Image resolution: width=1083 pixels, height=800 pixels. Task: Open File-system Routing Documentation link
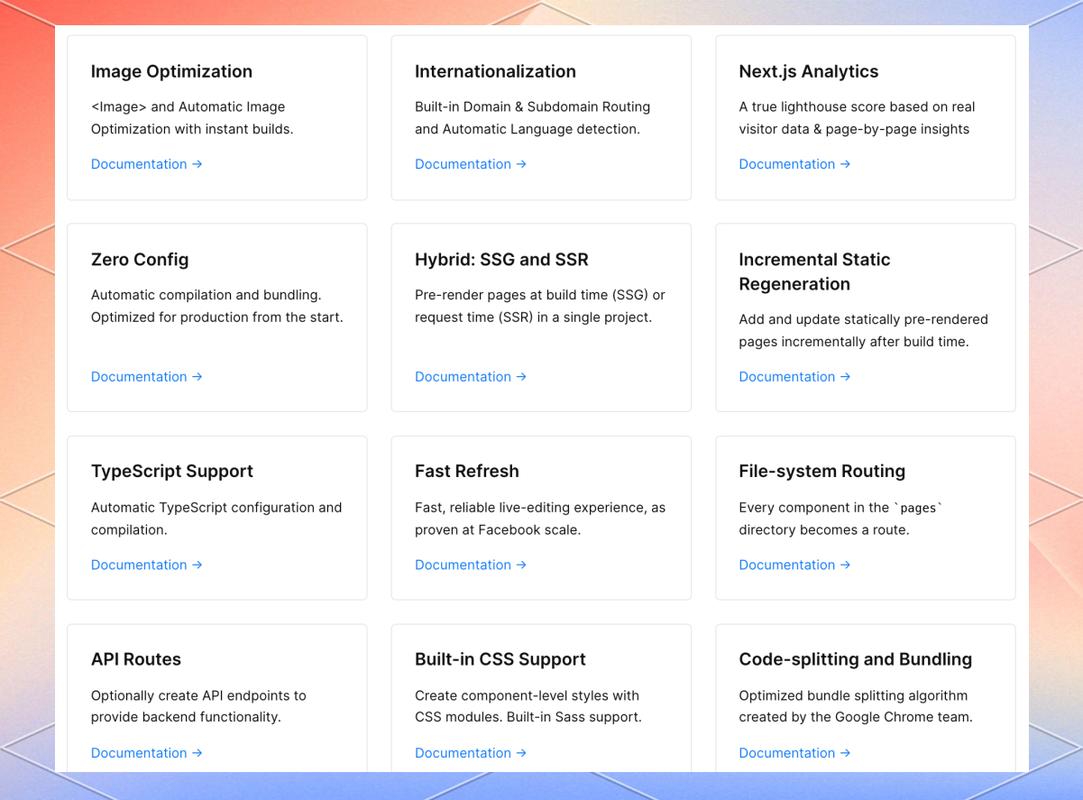tap(794, 565)
